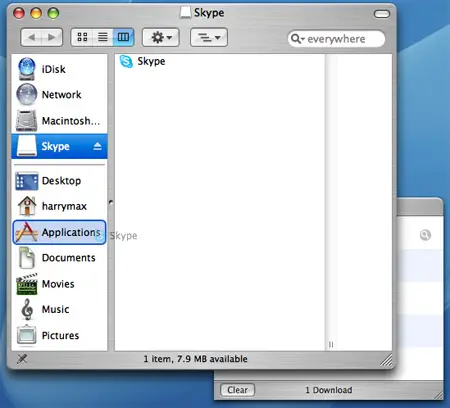Open Music folder in sidebar
Viewport: 450px width, 408px height.
coord(59,309)
